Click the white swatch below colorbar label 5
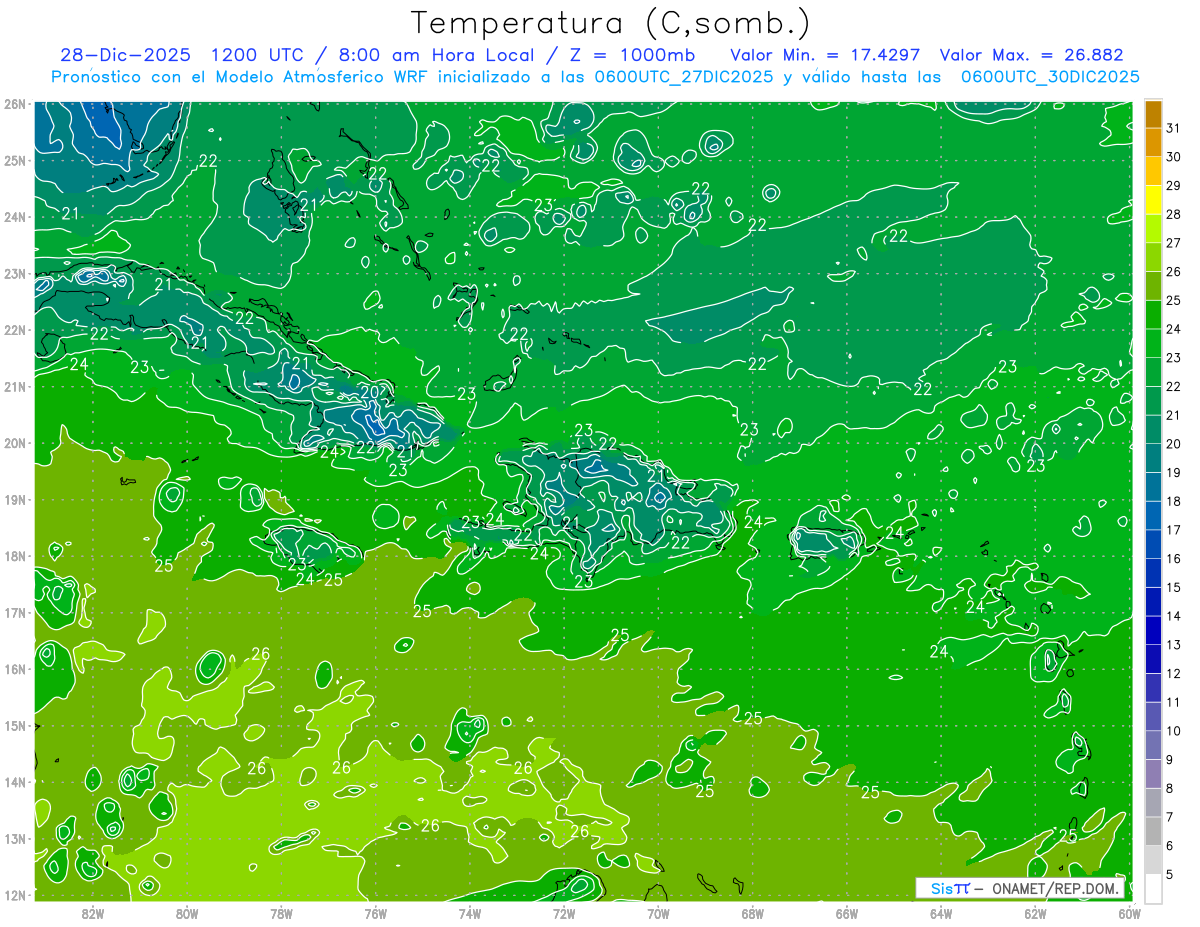The width and height of the screenshot is (1200, 927). (x=1153, y=888)
